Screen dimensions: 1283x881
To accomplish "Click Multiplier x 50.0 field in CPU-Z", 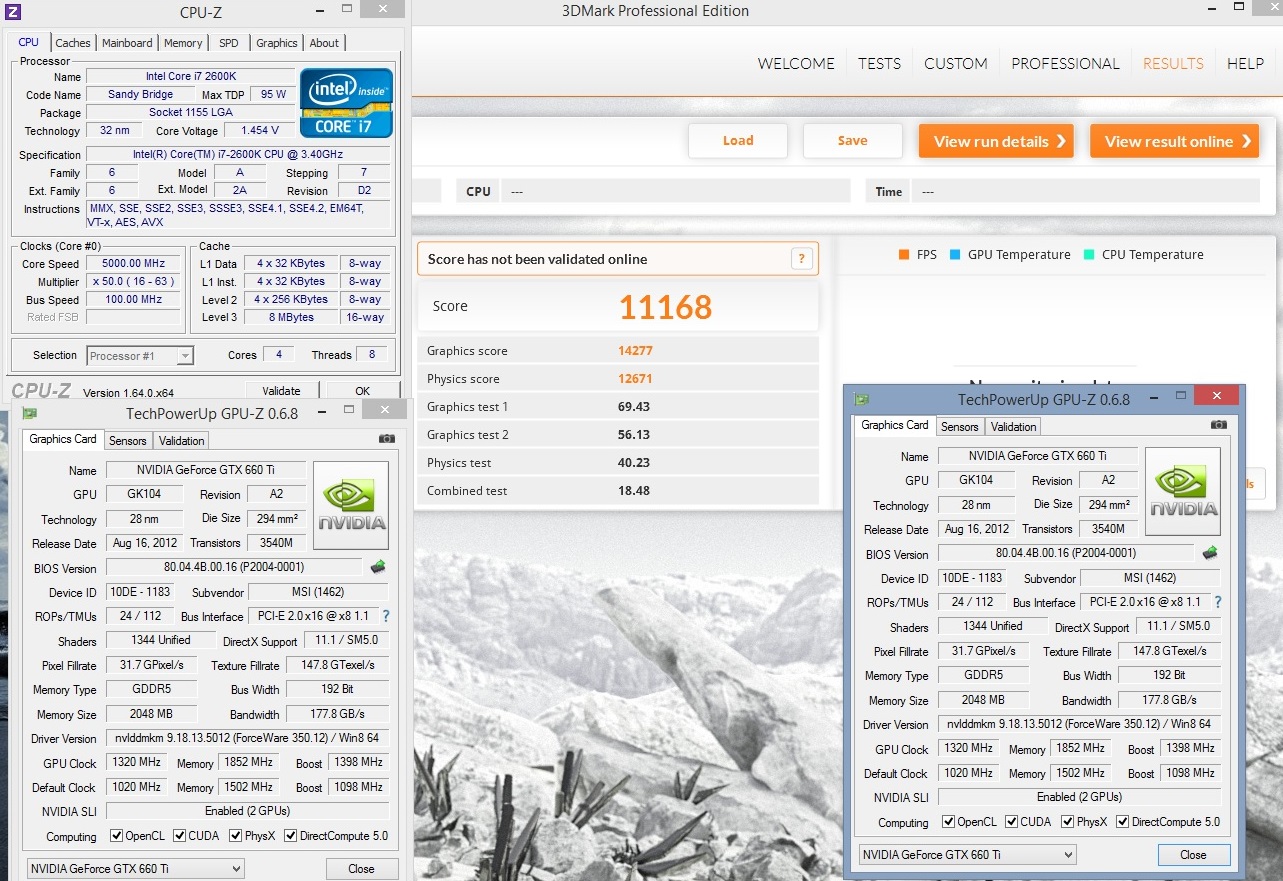I will click(x=133, y=282).
